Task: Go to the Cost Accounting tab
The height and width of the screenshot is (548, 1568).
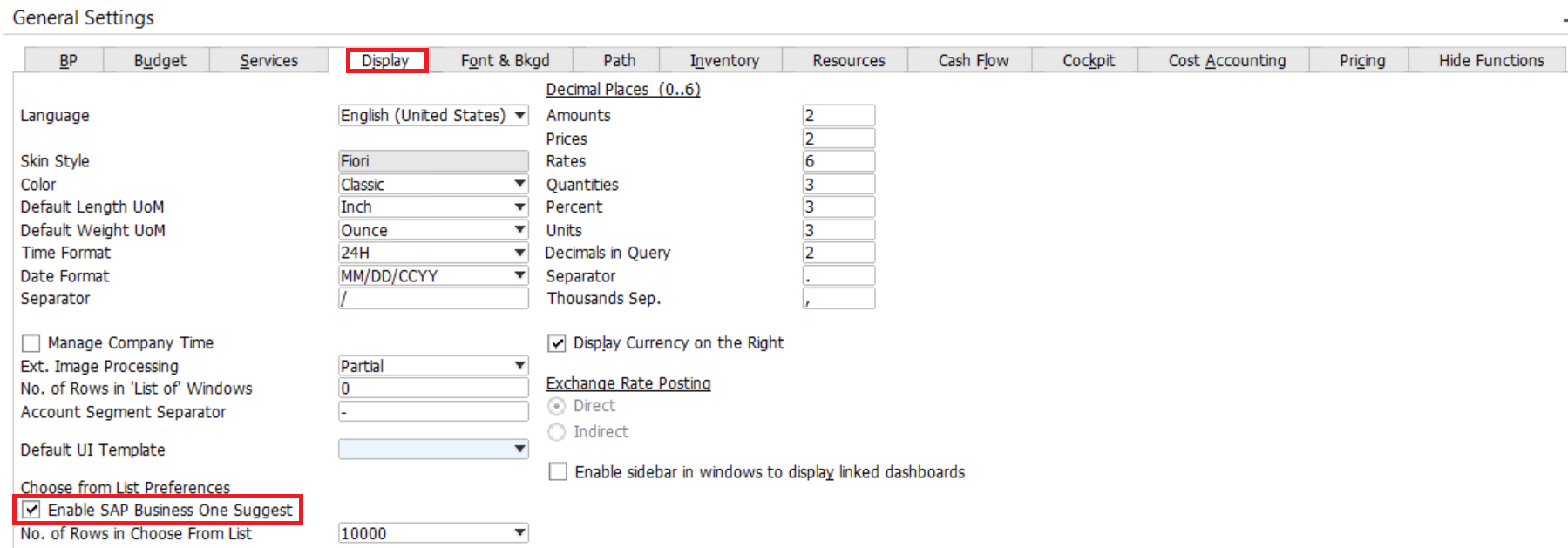Action: tap(1226, 60)
